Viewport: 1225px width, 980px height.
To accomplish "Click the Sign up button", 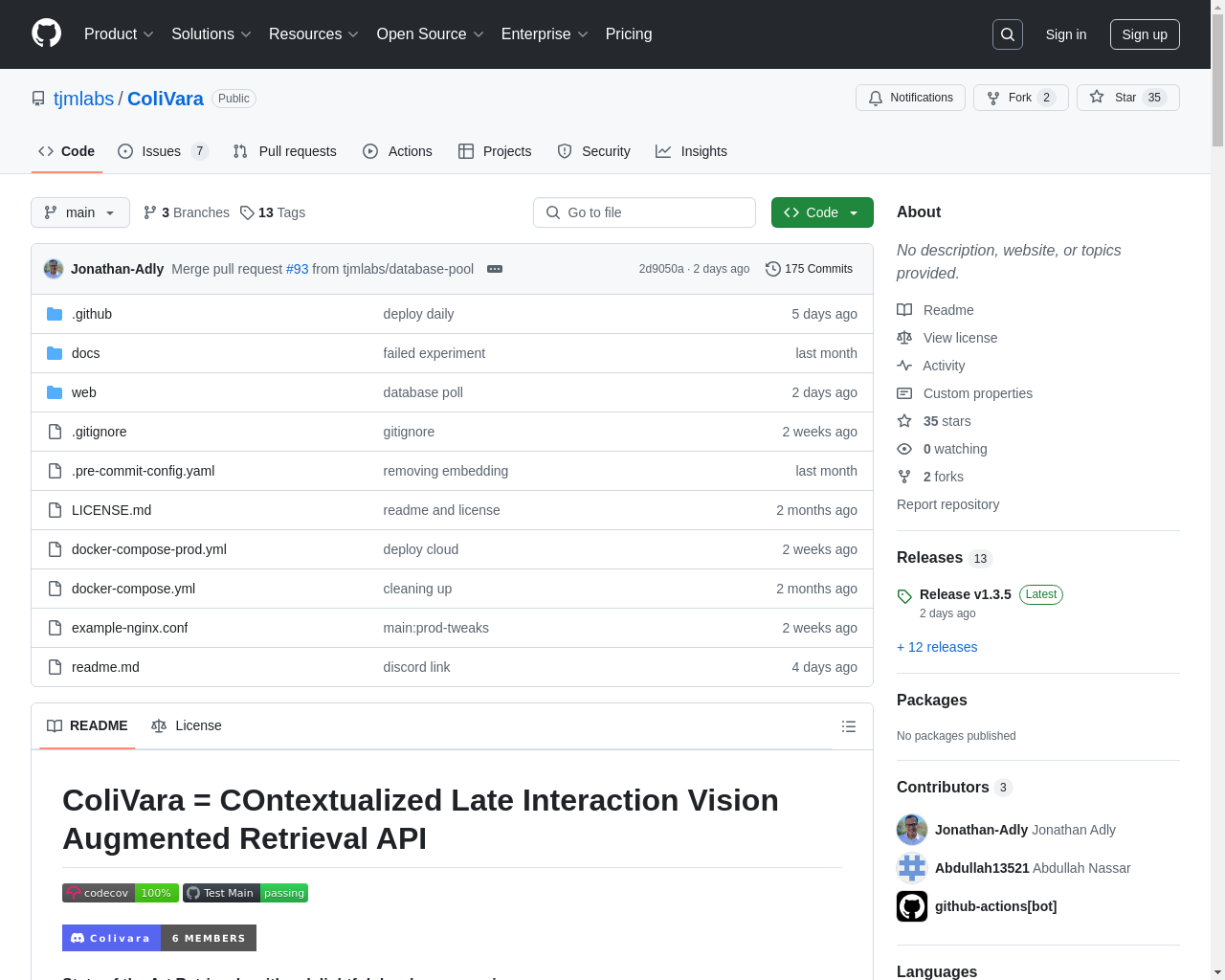I will [1145, 34].
